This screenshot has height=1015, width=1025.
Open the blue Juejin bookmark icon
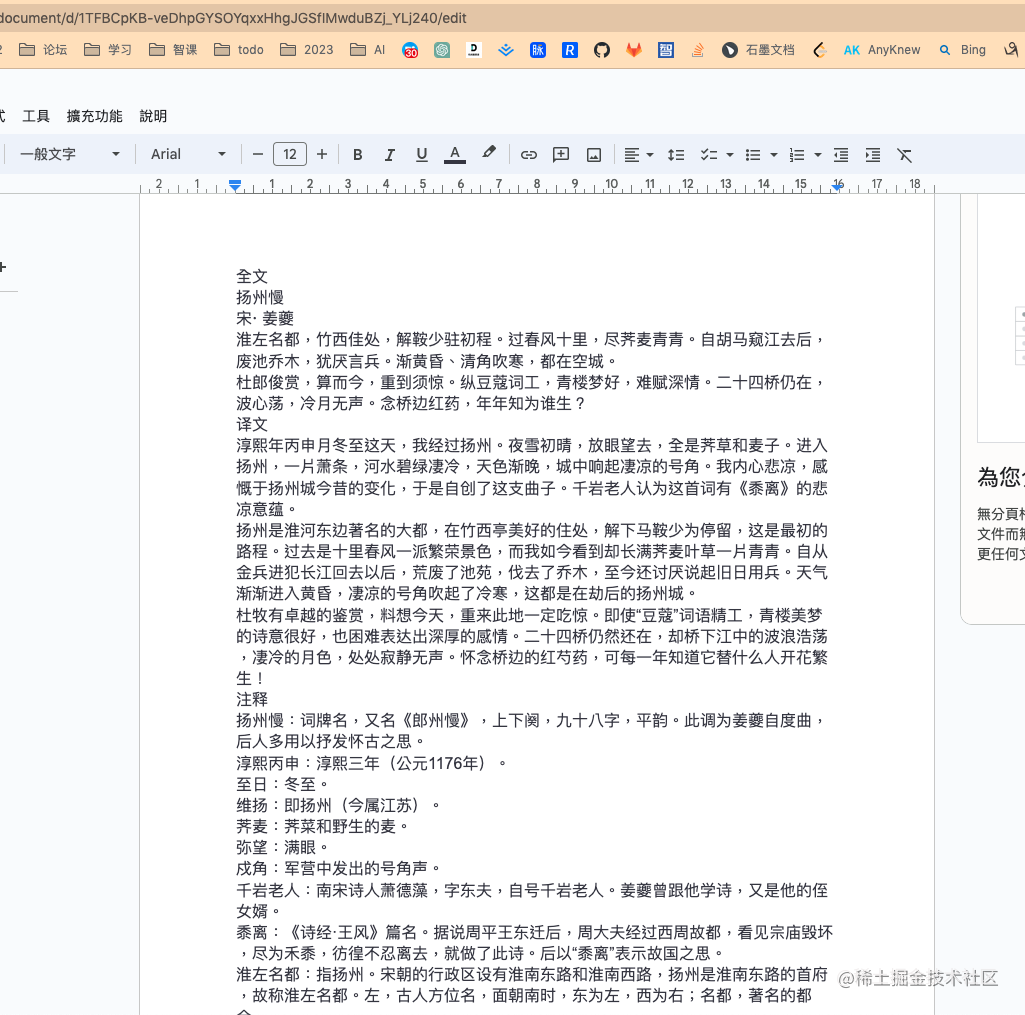505,50
